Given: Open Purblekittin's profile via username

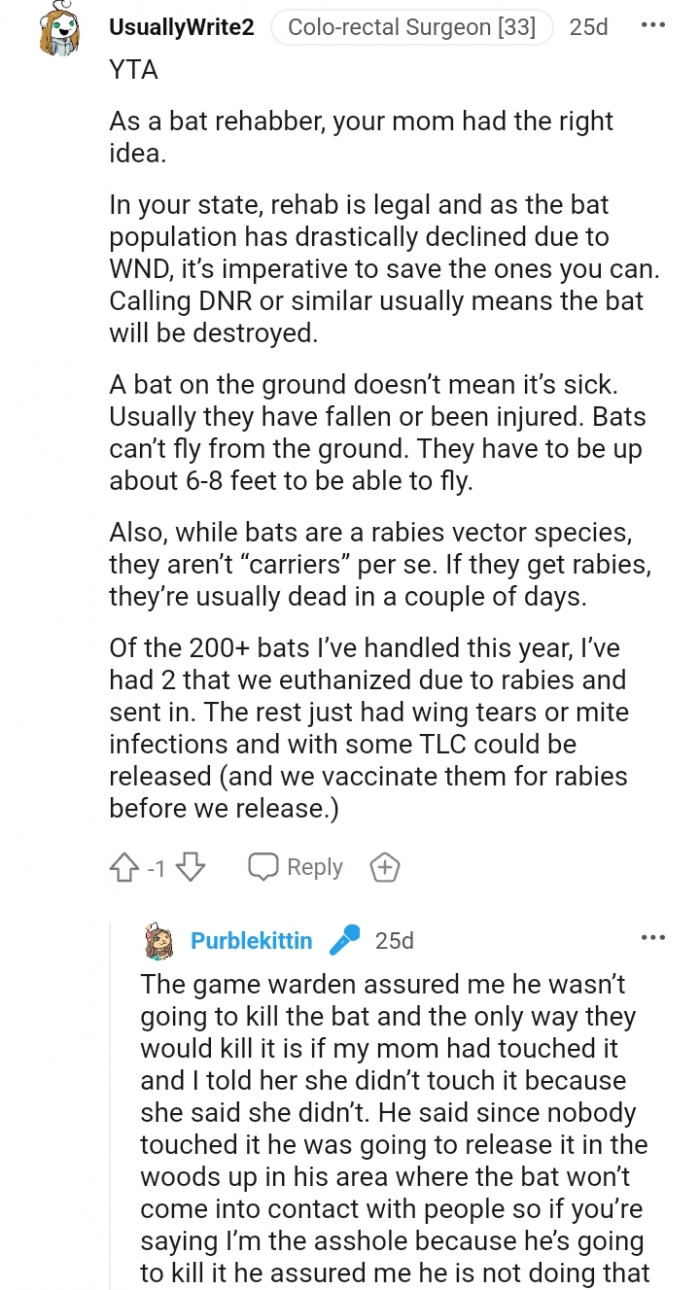Looking at the screenshot, I should tap(251, 941).
